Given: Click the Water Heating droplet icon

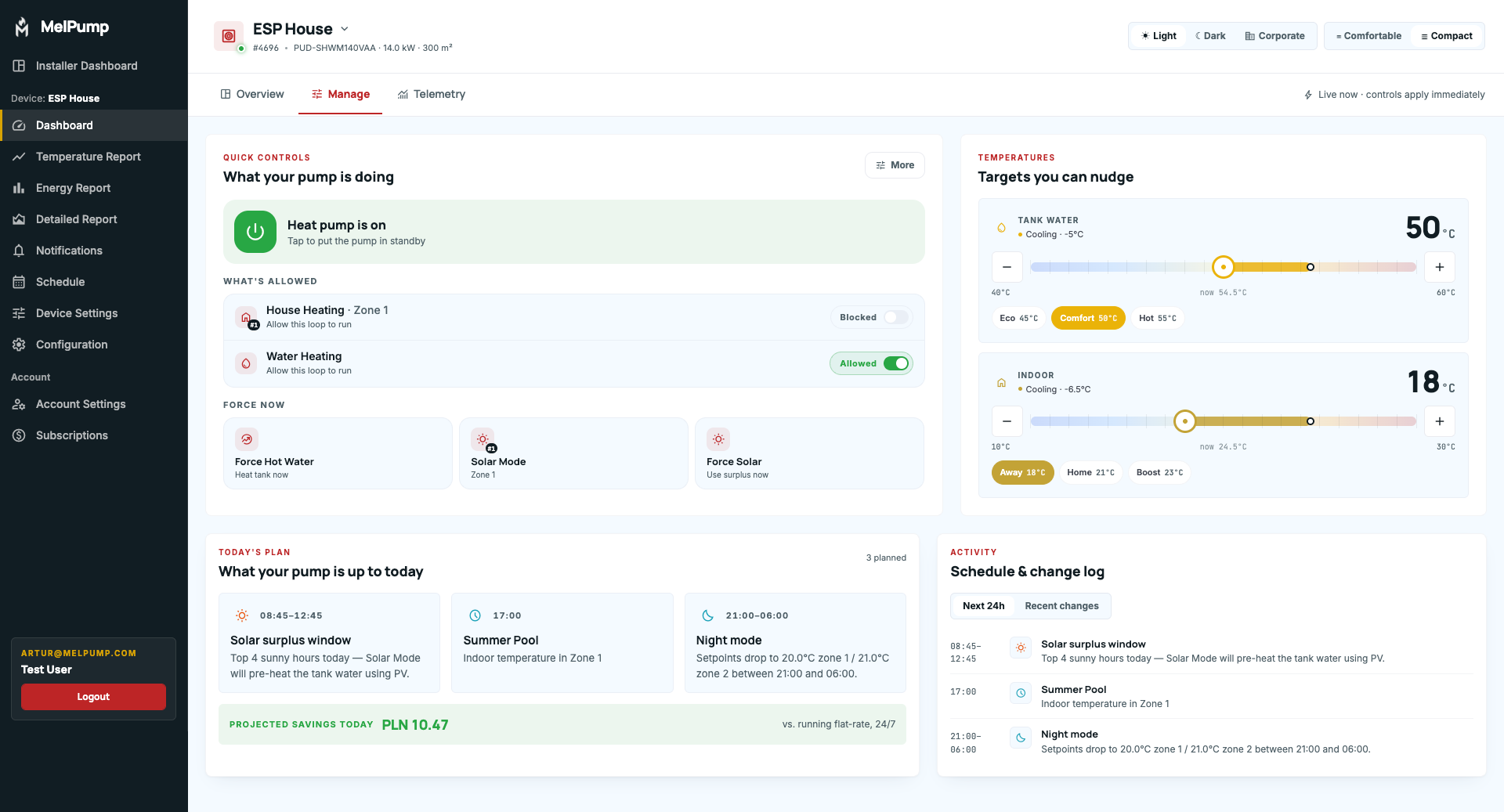Looking at the screenshot, I should [246, 363].
